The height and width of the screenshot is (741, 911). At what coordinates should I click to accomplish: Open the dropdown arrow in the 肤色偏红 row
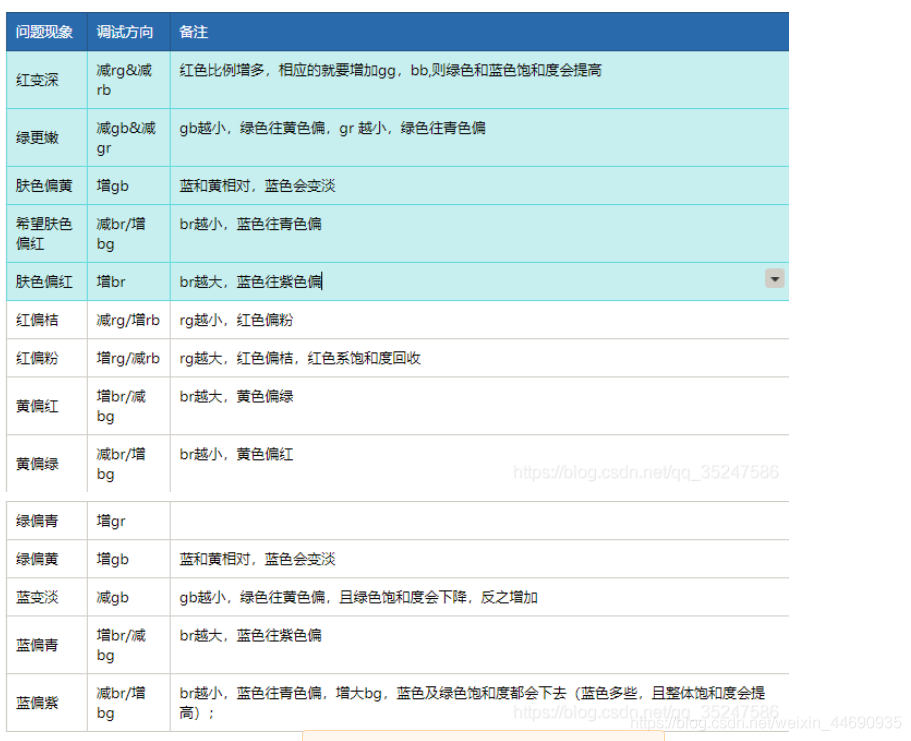coord(774,278)
